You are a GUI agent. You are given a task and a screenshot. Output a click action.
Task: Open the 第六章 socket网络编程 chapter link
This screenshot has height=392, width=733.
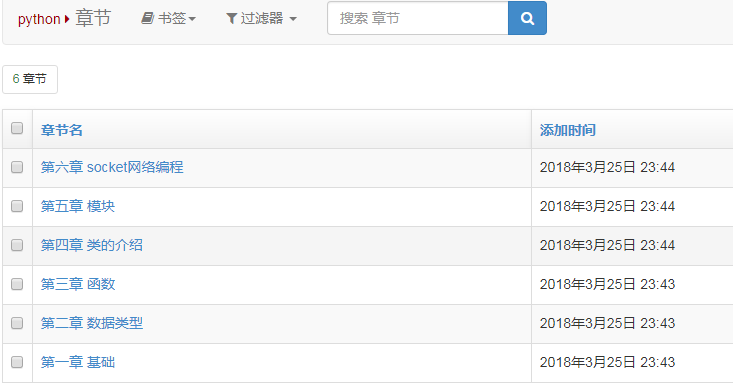coord(112,167)
